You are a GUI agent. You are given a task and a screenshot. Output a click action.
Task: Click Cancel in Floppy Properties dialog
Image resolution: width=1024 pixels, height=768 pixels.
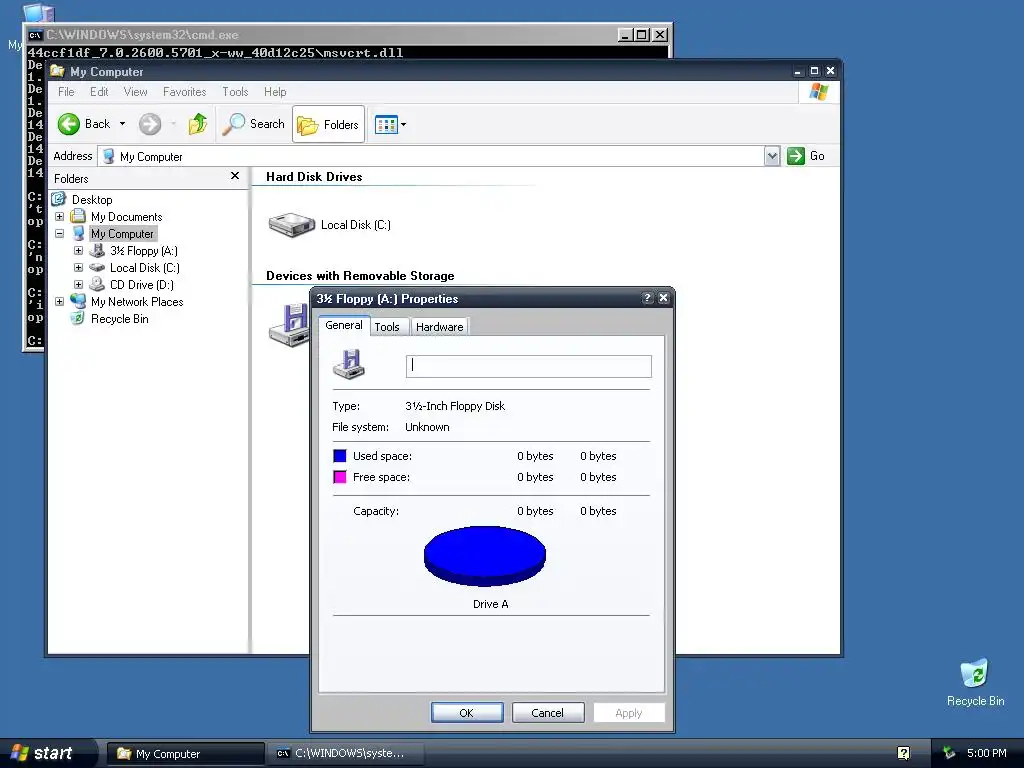coord(547,713)
